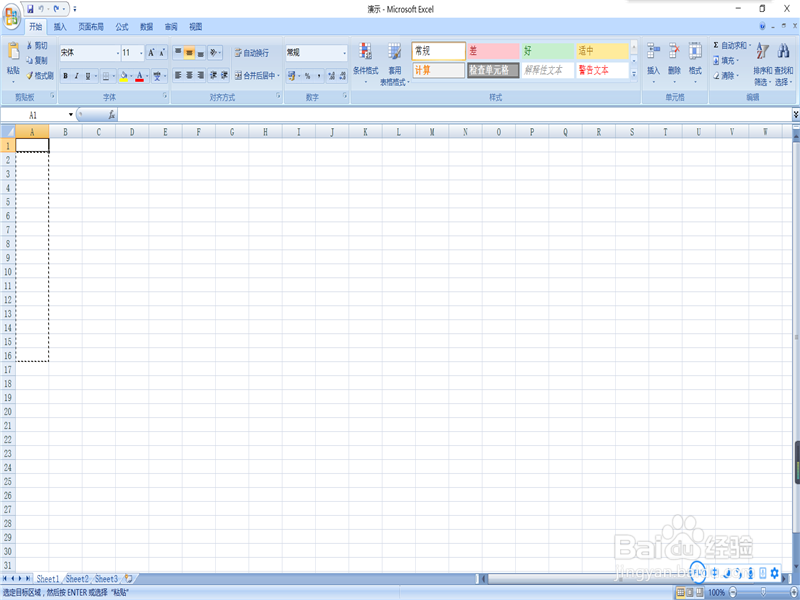Increase indent in alignment group
The image size is (800, 600).
(x=224, y=75)
